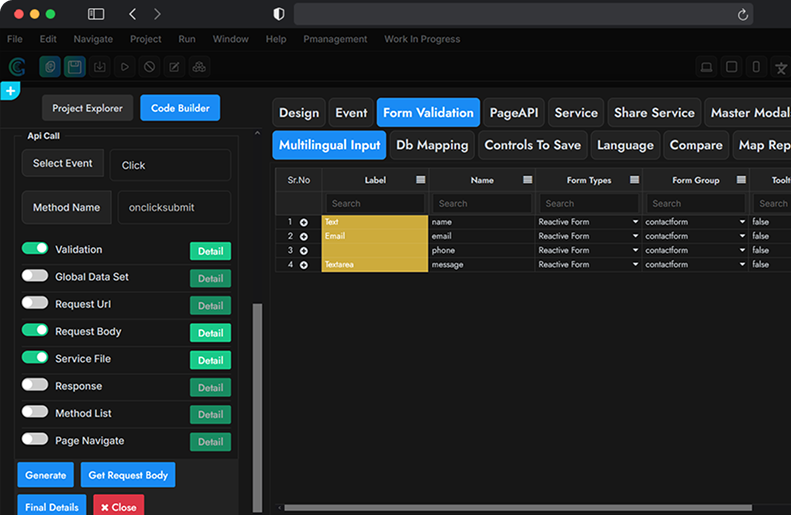This screenshot has width=791, height=515.
Task: Switch to tablet preview icon
Action: pos(731,67)
